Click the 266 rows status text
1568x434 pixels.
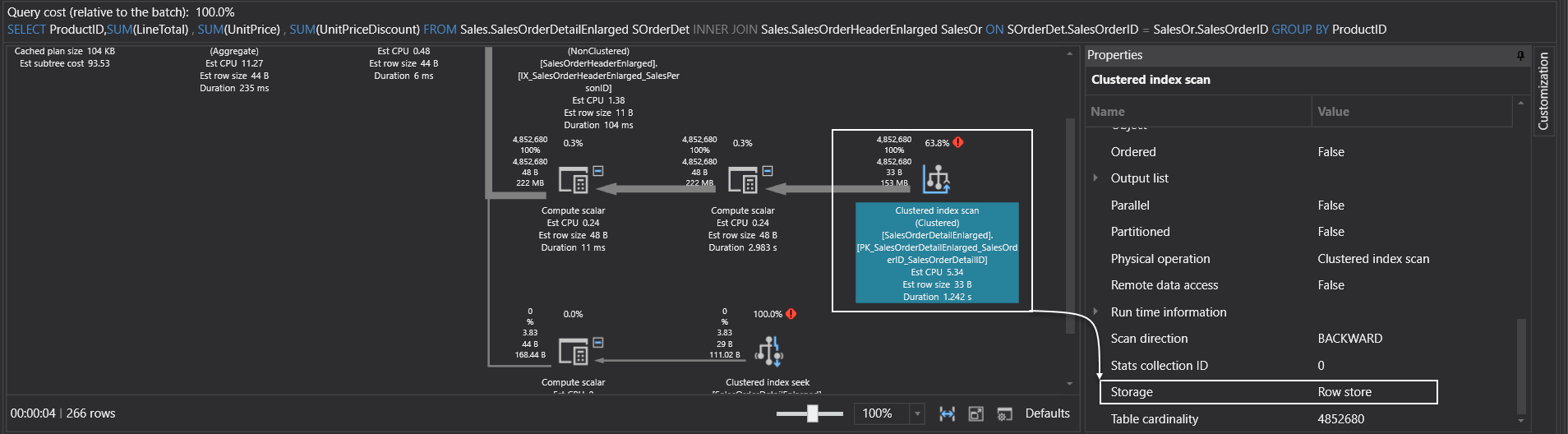click(x=90, y=413)
